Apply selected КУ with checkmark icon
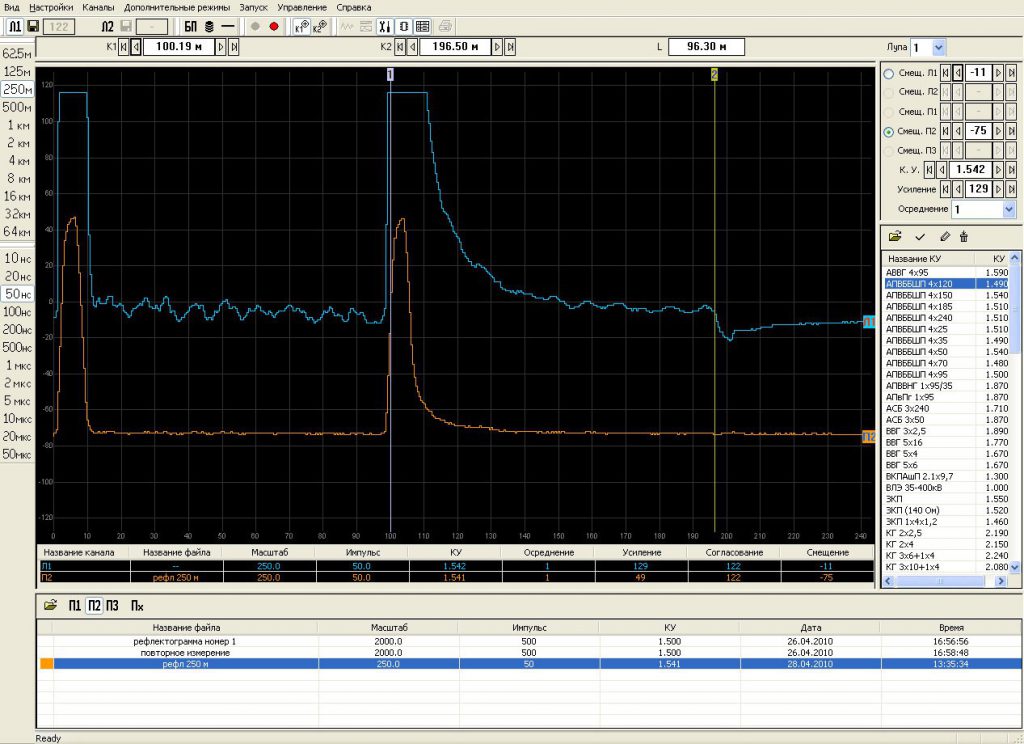The height and width of the screenshot is (744, 1024). (x=920, y=237)
